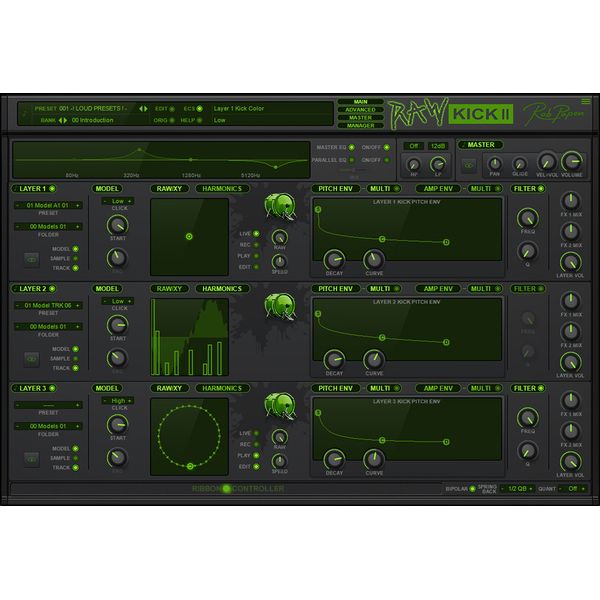Click the Layer 3 Amp Env MULTI button
This screenshot has width=600, height=600.
click(x=485, y=388)
